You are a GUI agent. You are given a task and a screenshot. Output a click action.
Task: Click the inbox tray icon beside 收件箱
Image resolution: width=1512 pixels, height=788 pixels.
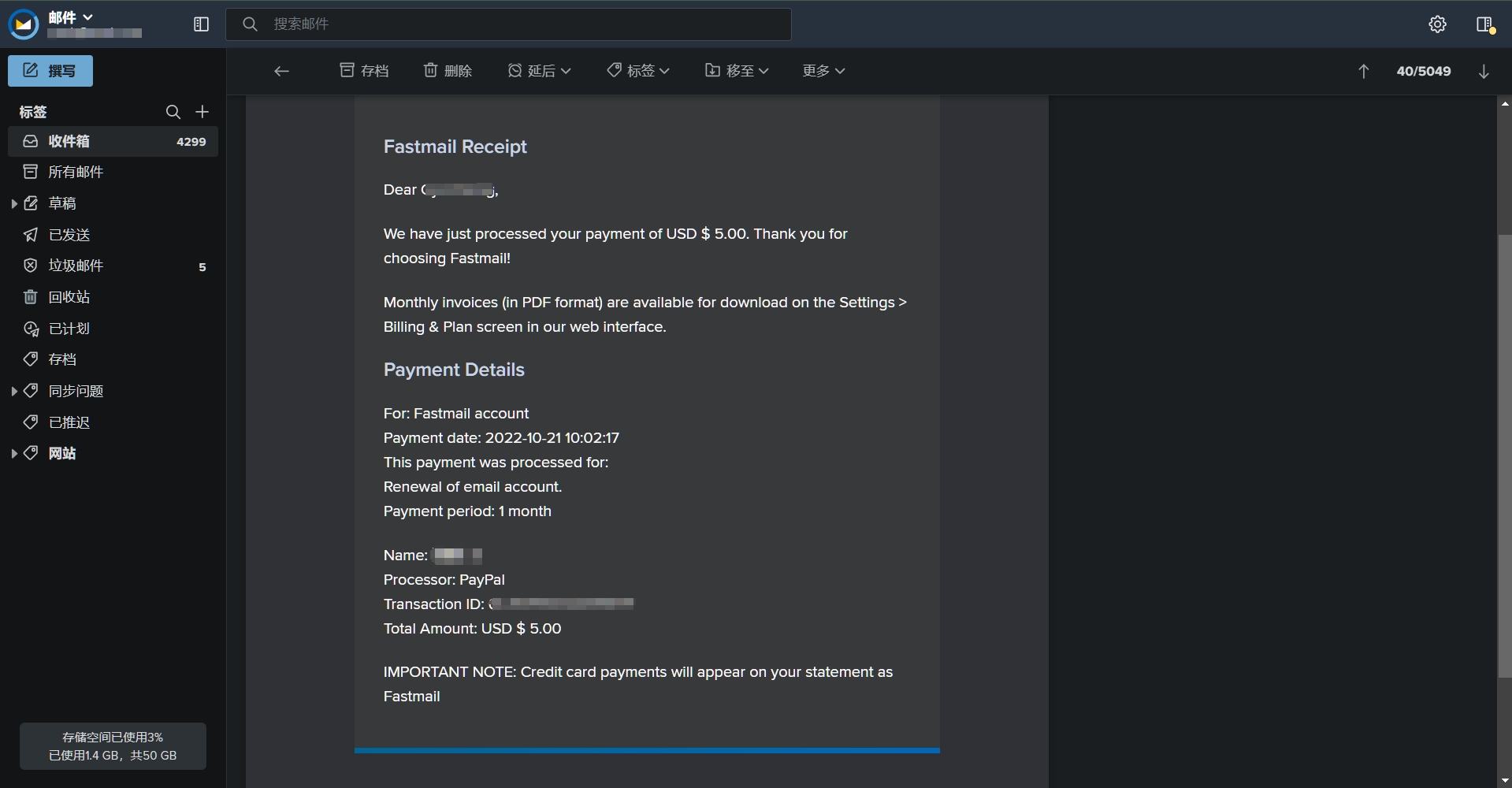click(x=31, y=141)
